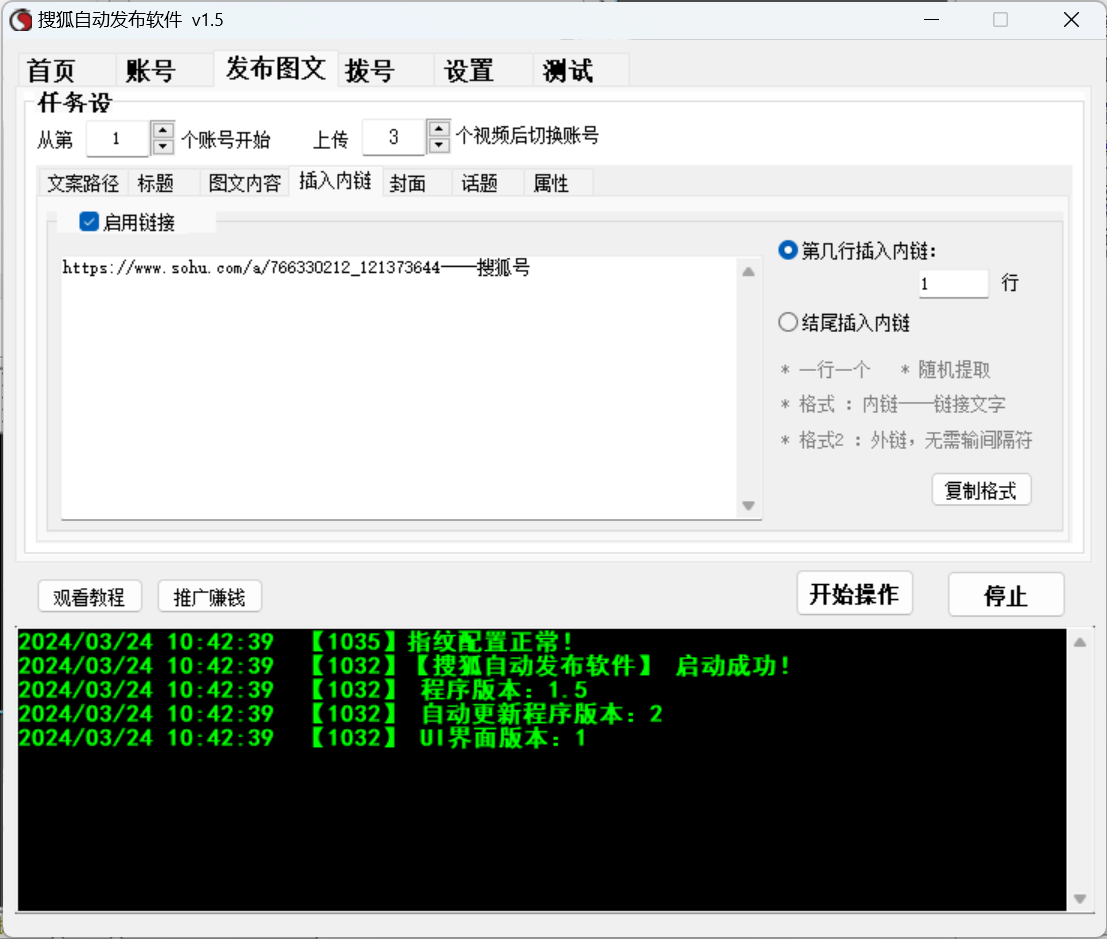Image resolution: width=1107 pixels, height=939 pixels.
Task: Choose 结尾插入内链 radio option
Action: tap(788, 323)
